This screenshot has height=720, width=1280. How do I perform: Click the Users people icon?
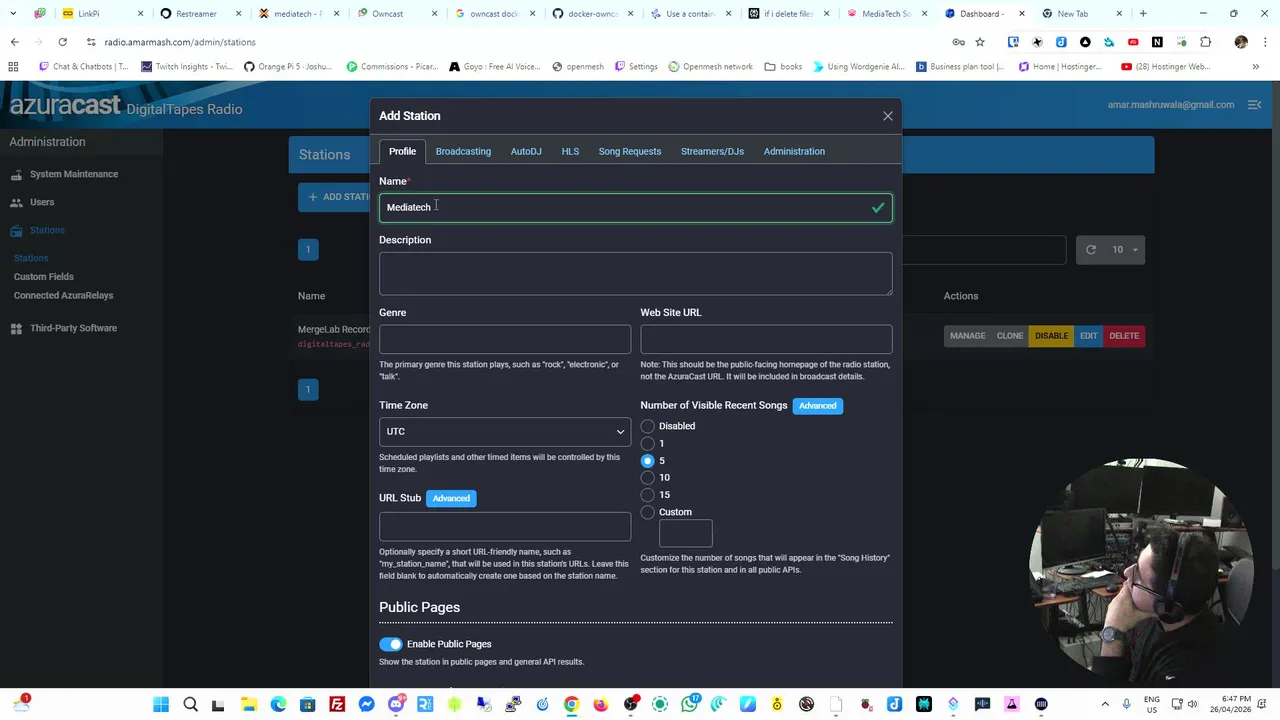coord(16,203)
